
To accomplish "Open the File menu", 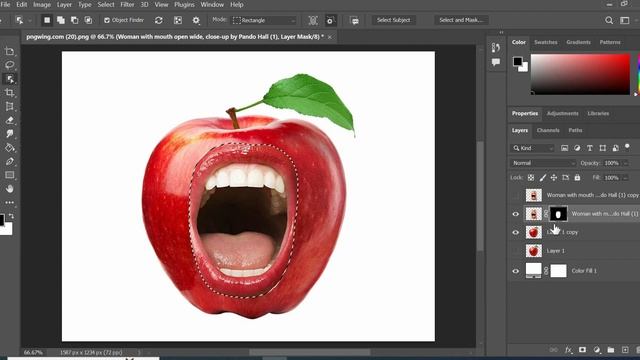I will pos(5,4).
